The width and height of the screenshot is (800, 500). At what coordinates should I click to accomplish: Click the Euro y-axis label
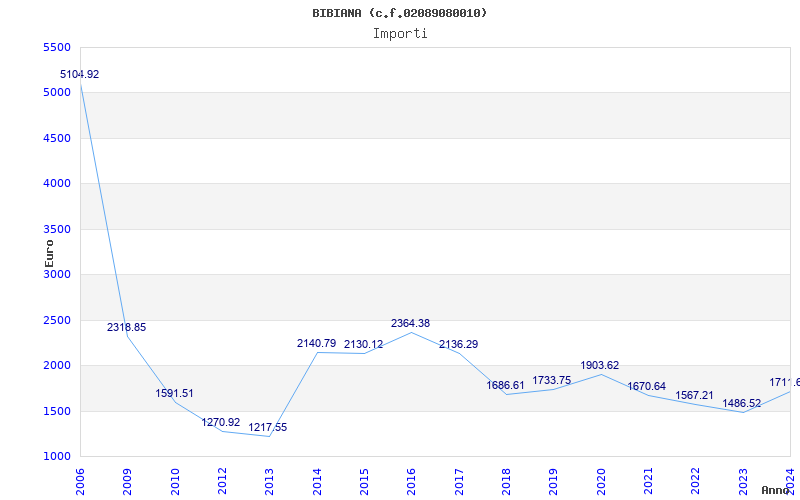point(49,253)
